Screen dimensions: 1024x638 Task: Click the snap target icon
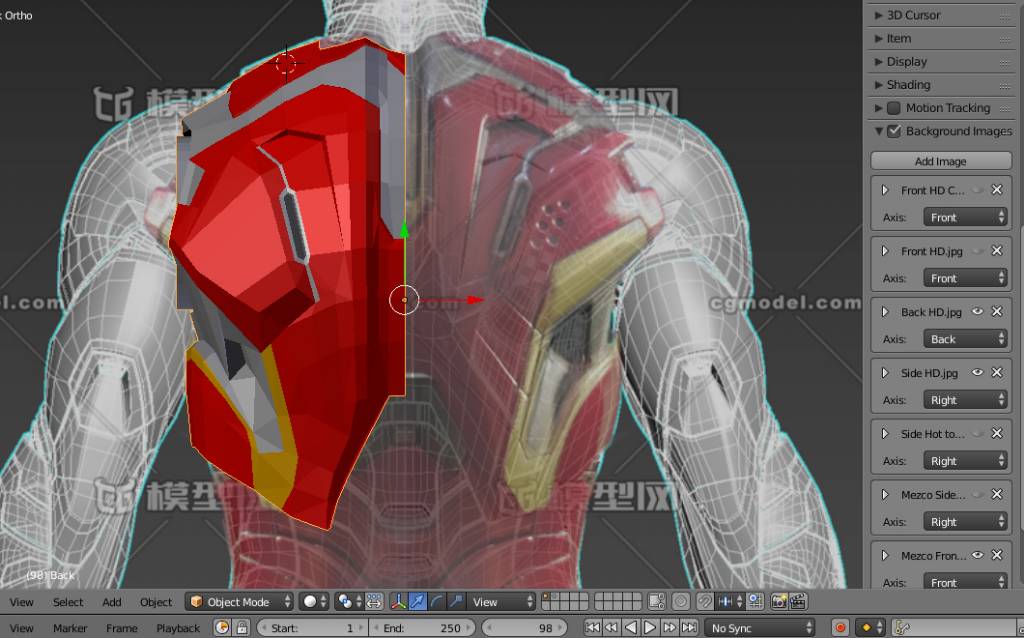[x=756, y=601]
